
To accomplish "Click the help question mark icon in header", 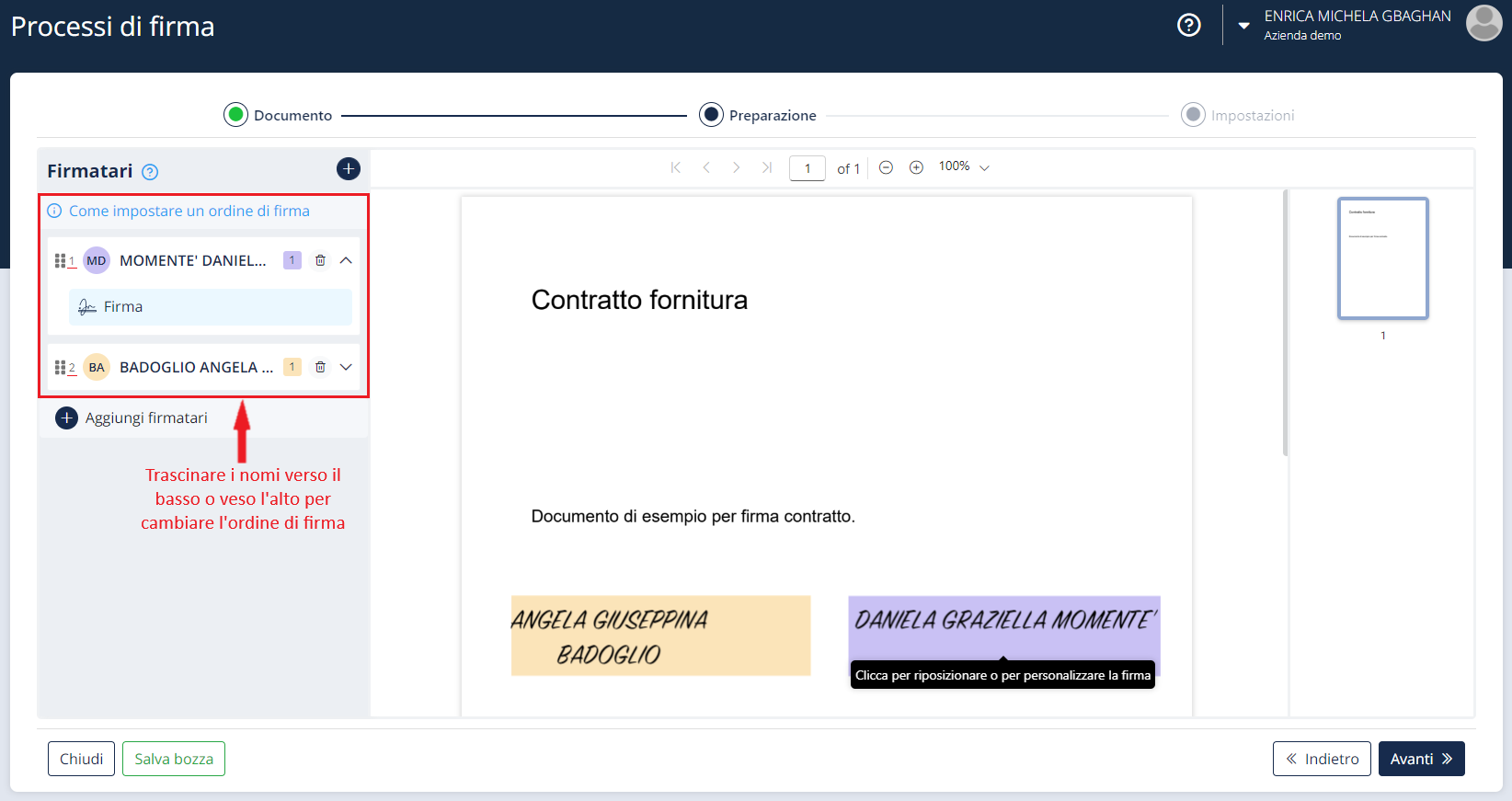I will (x=1189, y=25).
